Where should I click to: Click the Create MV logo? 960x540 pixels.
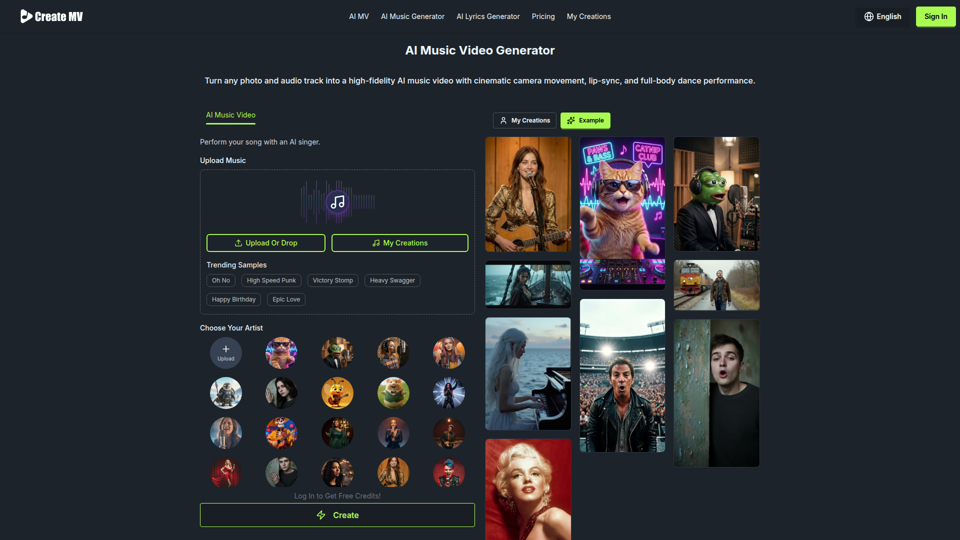(x=51, y=17)
